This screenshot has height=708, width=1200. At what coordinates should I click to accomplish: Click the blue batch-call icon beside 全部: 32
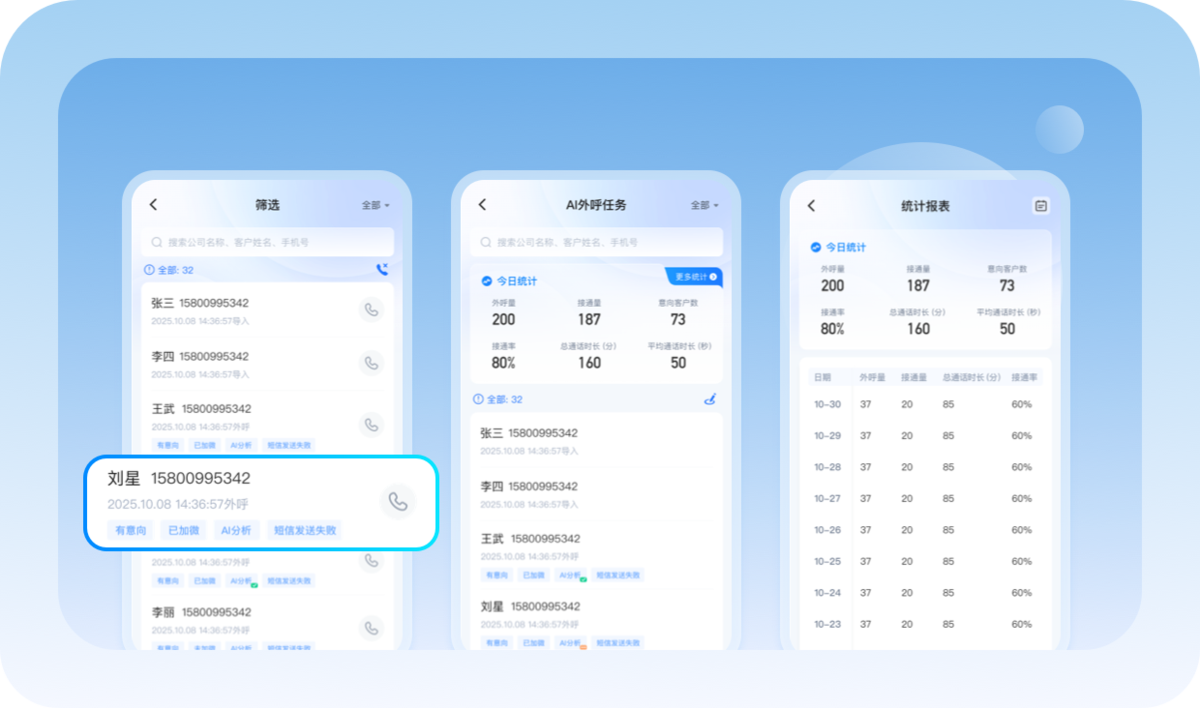click(382, 269)
